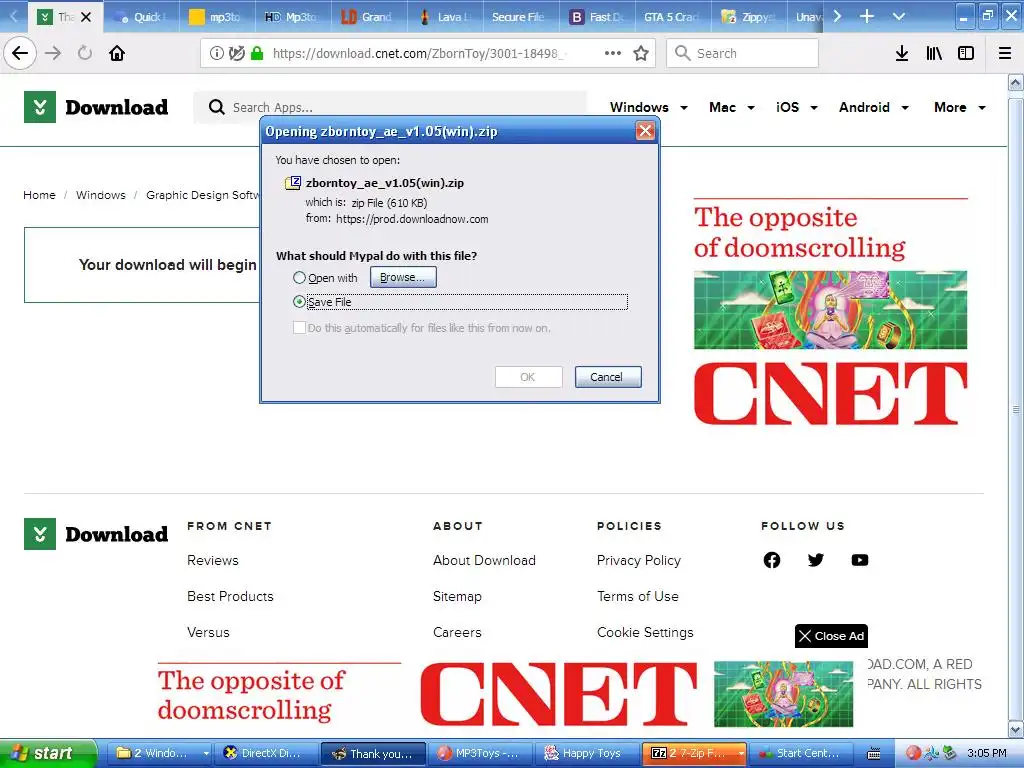Open the Cookie Settings link
The image size is (1024, 768).
(x=645, y=632)
